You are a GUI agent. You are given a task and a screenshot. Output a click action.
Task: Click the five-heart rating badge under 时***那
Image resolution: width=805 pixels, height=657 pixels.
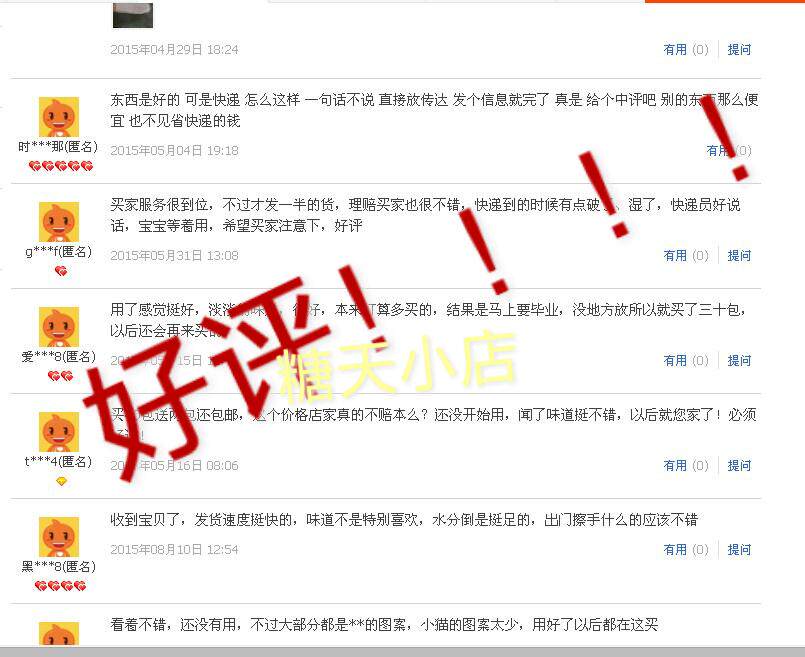pos(61,166)
